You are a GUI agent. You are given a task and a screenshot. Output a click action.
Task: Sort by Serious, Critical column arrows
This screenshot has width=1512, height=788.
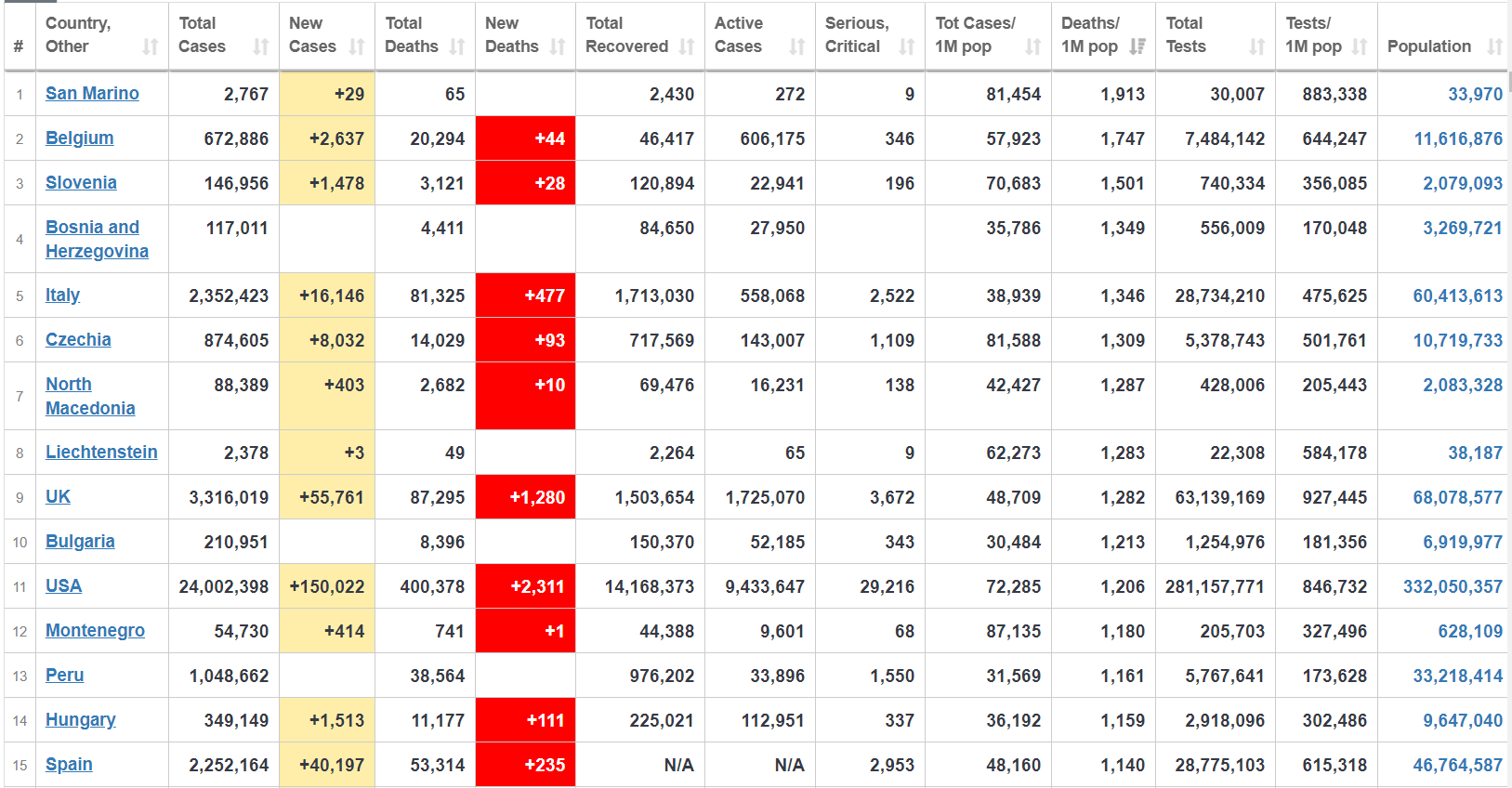(x=907, y=46)
